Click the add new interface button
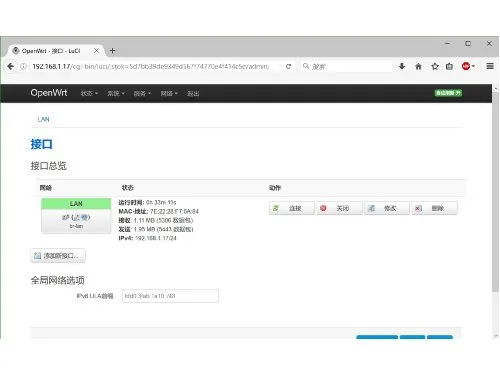The image size is (500, 375). pyautogui.click(x=58, y=256)
